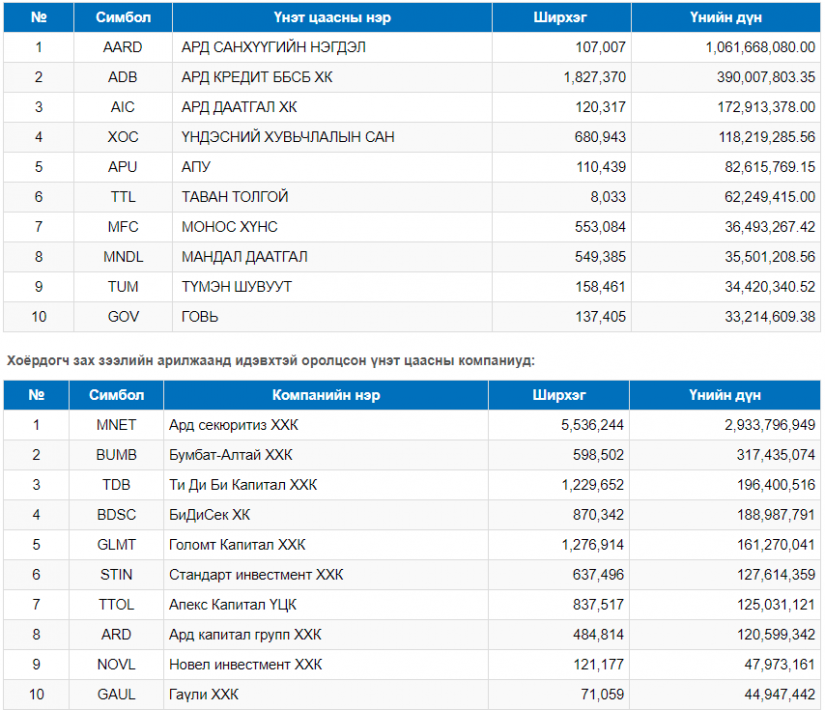The image size is (825, 710).
Task: Click the XOC symbol
Action: (x=123, y=137)
